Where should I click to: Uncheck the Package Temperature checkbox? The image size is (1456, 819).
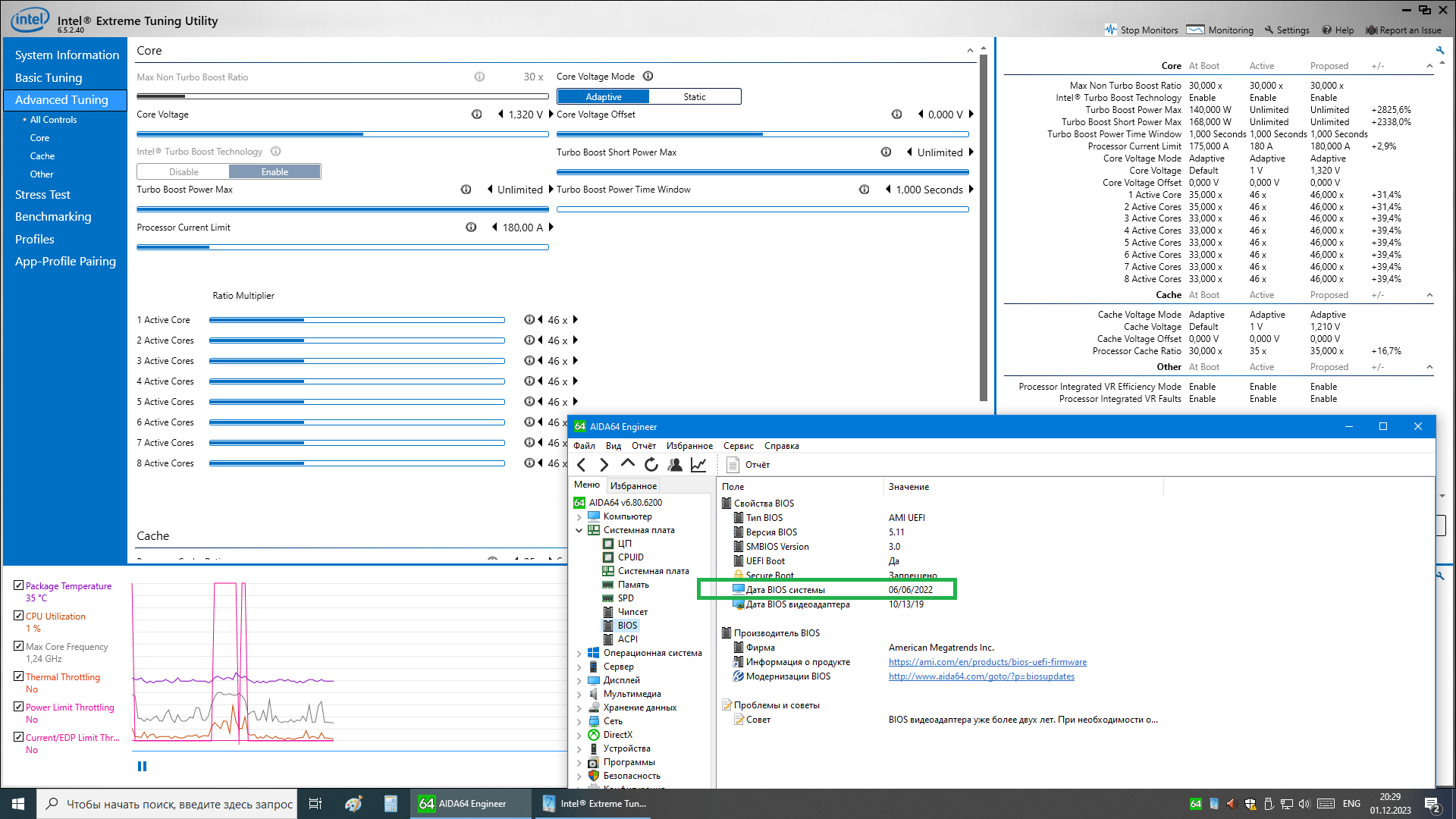[x=19, y=585]
